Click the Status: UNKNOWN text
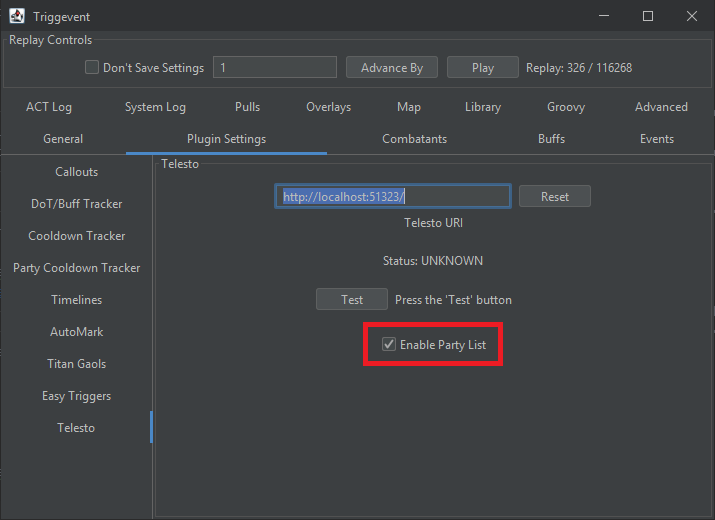 point(433,260)
